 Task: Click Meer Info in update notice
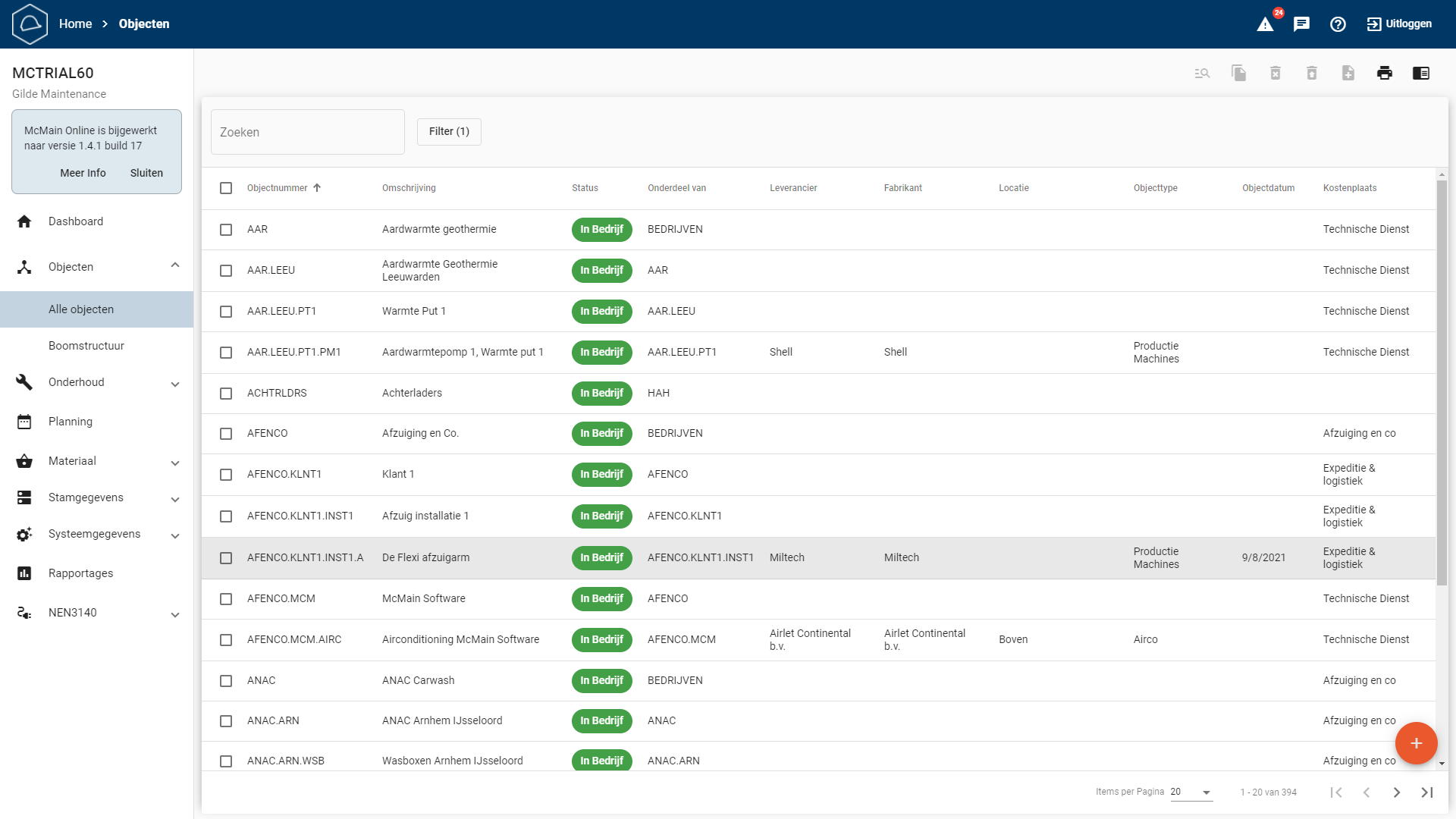[x=83, y=173]
